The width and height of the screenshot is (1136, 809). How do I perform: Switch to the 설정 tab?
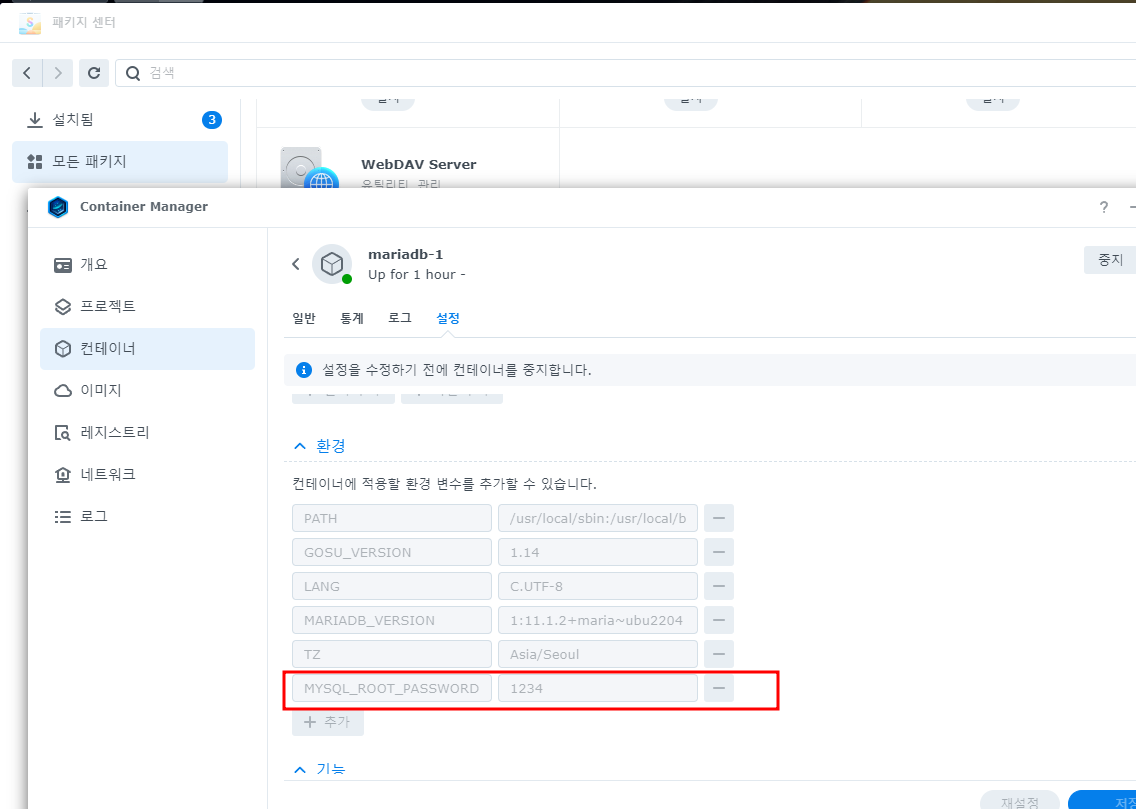point(448,318)
